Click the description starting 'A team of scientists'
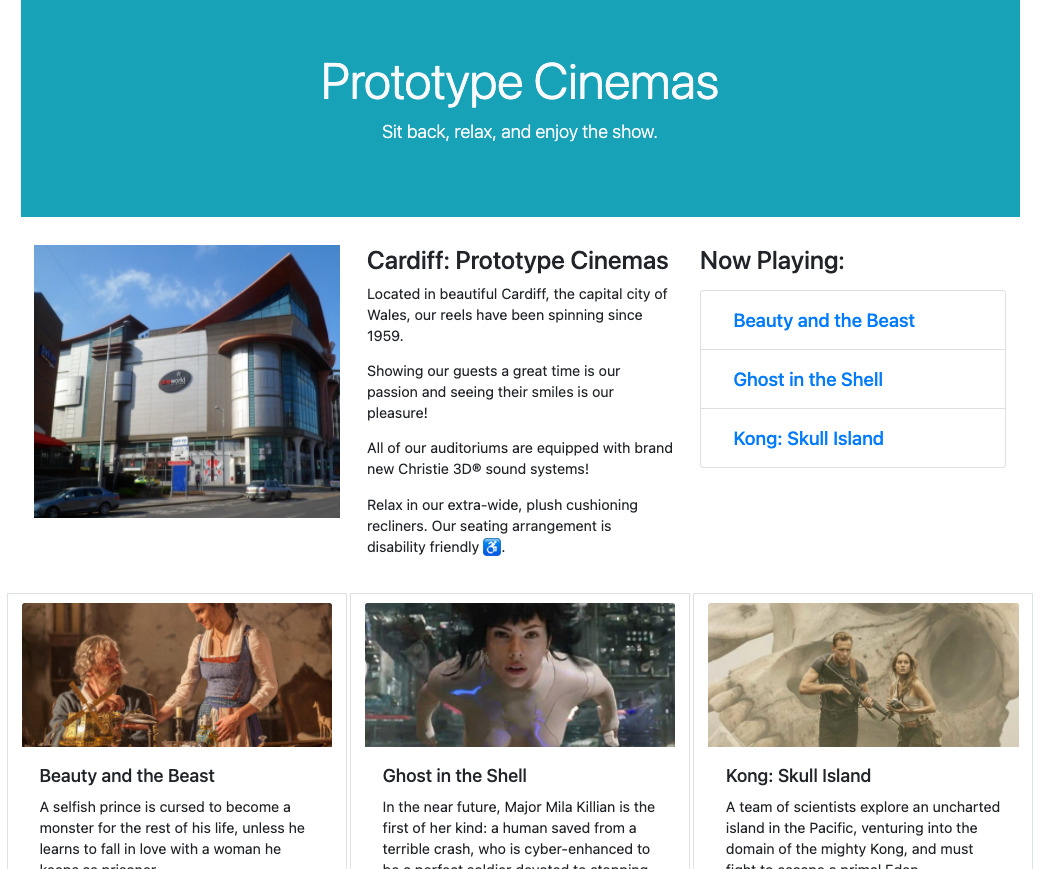This screenshot has height=869, width=1040. point(863,833)
